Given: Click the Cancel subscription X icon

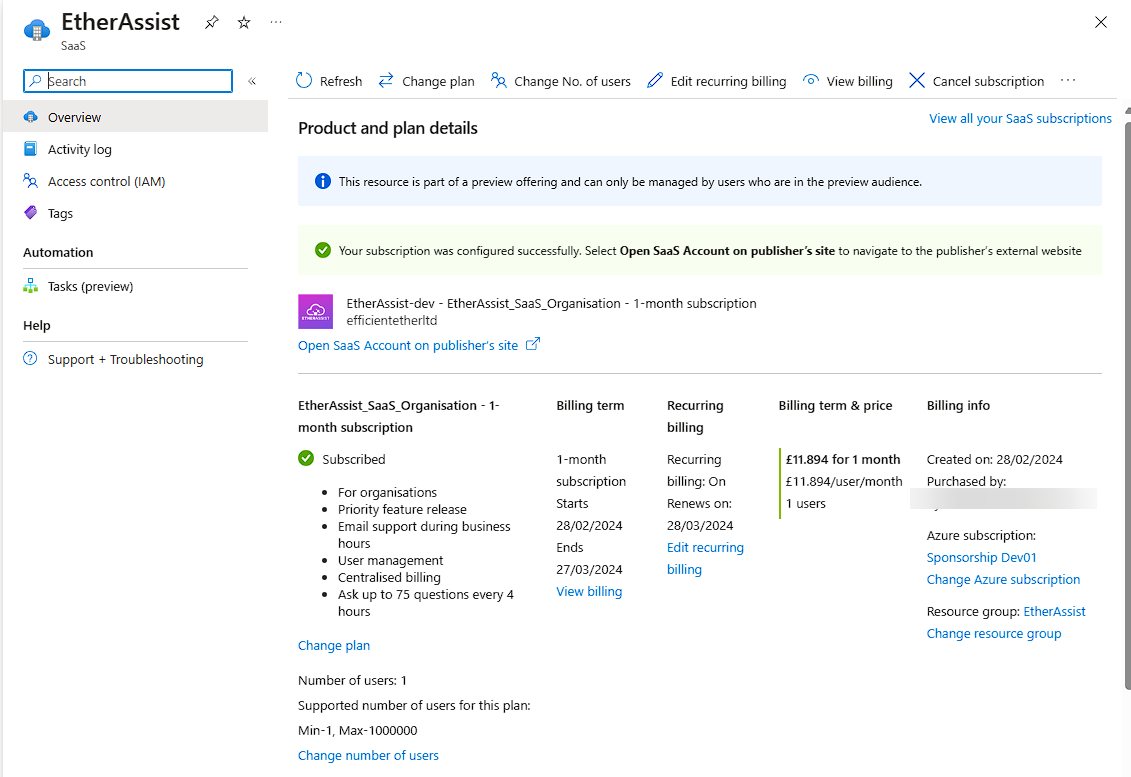Looking at the screenshot, I should pyautogui.click(x=917, y=80).
